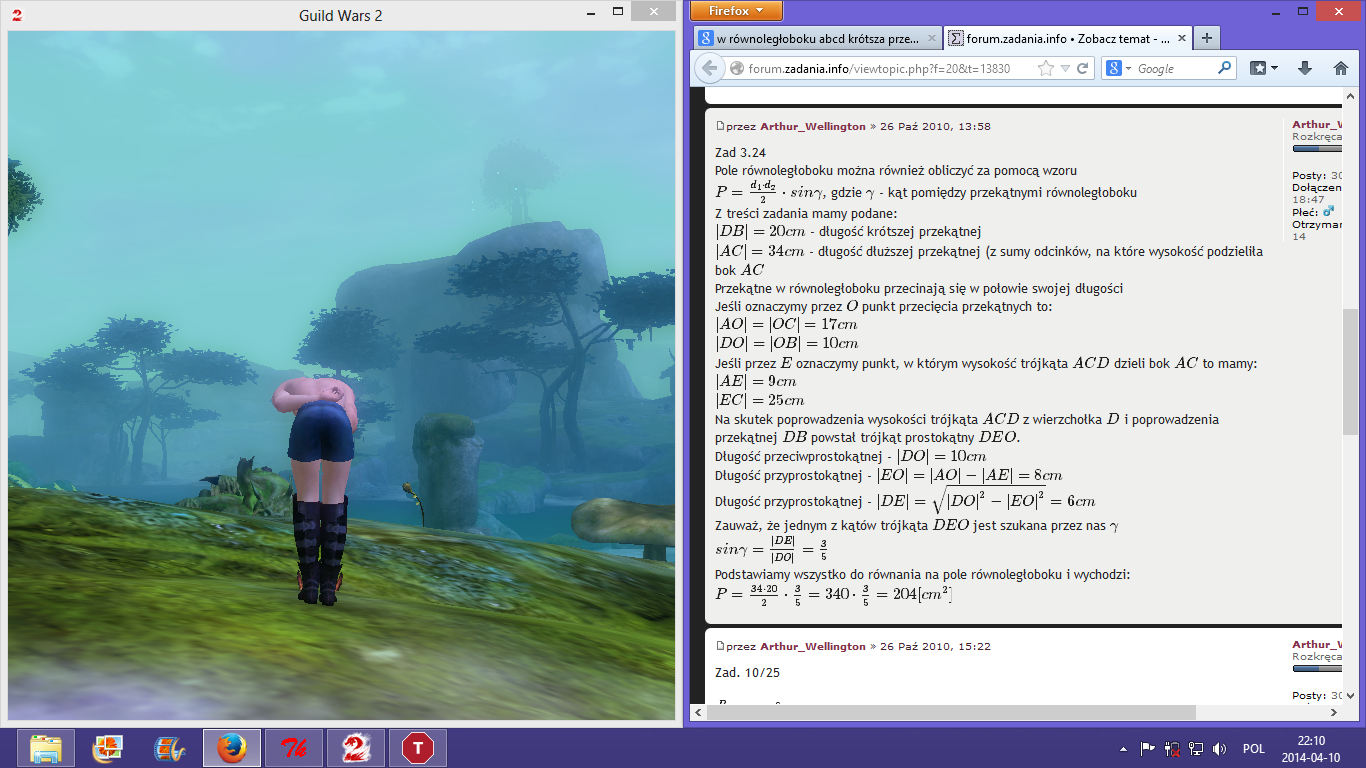The image size is (1366, 768).
Task: Open the URL history dropdown arrow
Action: (x=1066, y=69)
